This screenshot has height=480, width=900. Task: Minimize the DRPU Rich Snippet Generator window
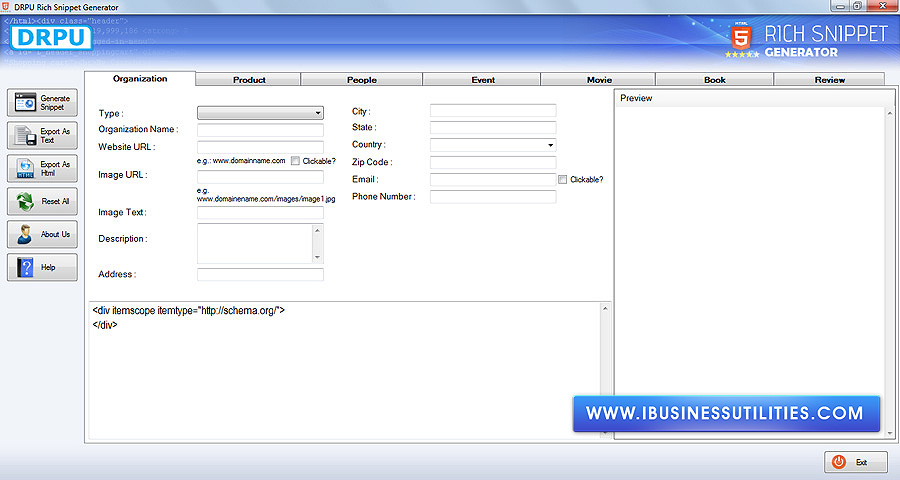[840, 6]
